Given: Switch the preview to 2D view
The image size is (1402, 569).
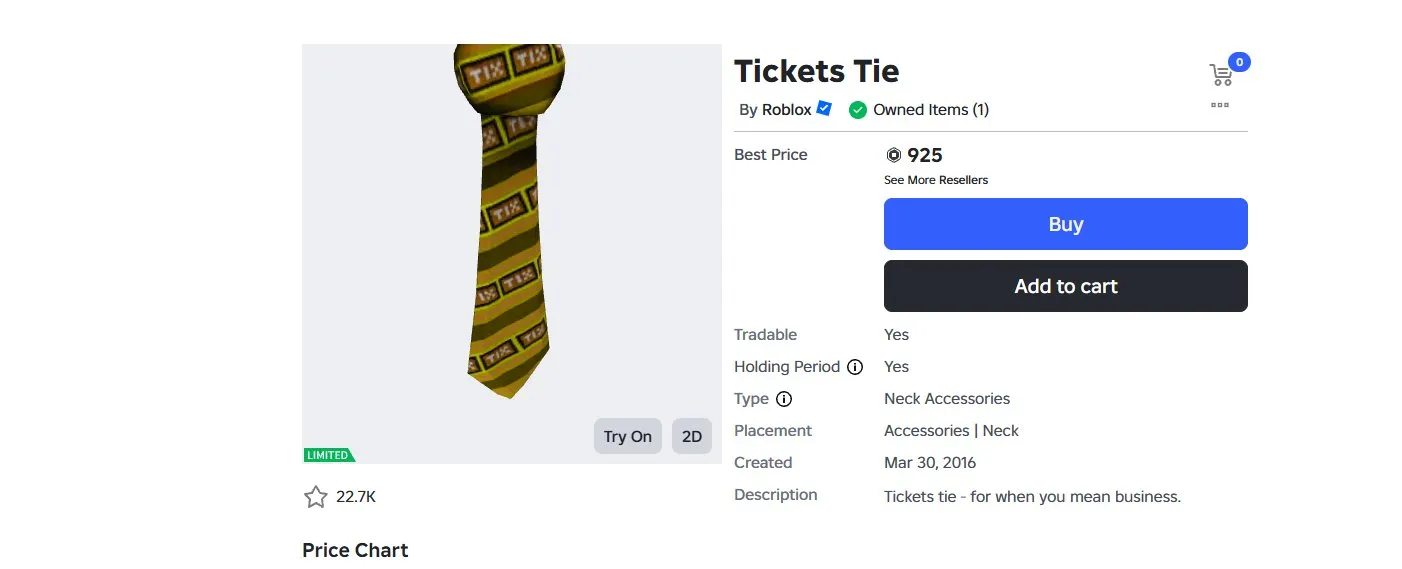Looking at the screenshot, I should [x=692, y=436].
